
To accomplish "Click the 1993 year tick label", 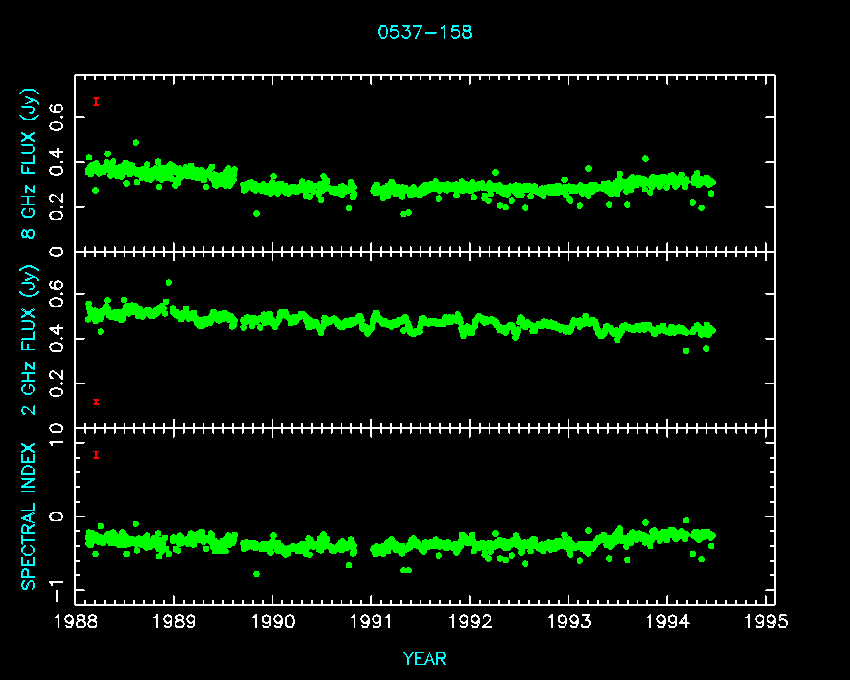I will (x=570, y=621).
